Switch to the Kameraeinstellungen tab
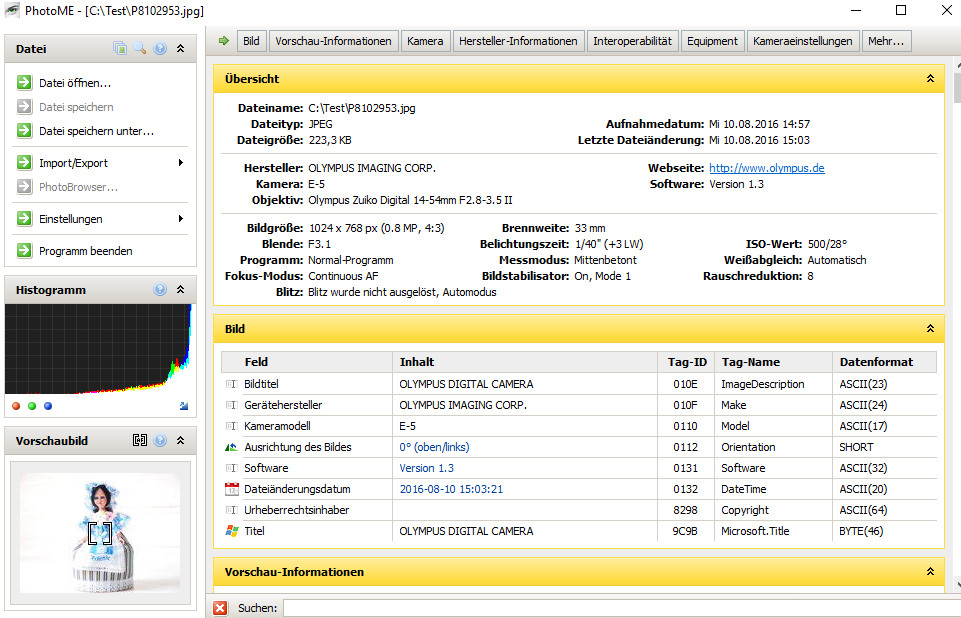The width and height of the screenshot is (961, 618). coord(804,41)
